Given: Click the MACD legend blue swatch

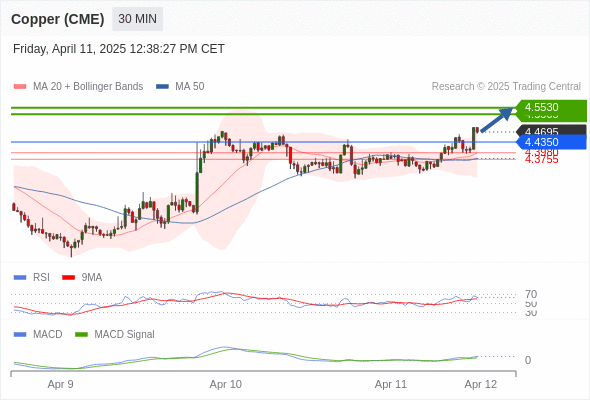Looking at the screenshot, I should pyautogui.click(x=20, y=334).
